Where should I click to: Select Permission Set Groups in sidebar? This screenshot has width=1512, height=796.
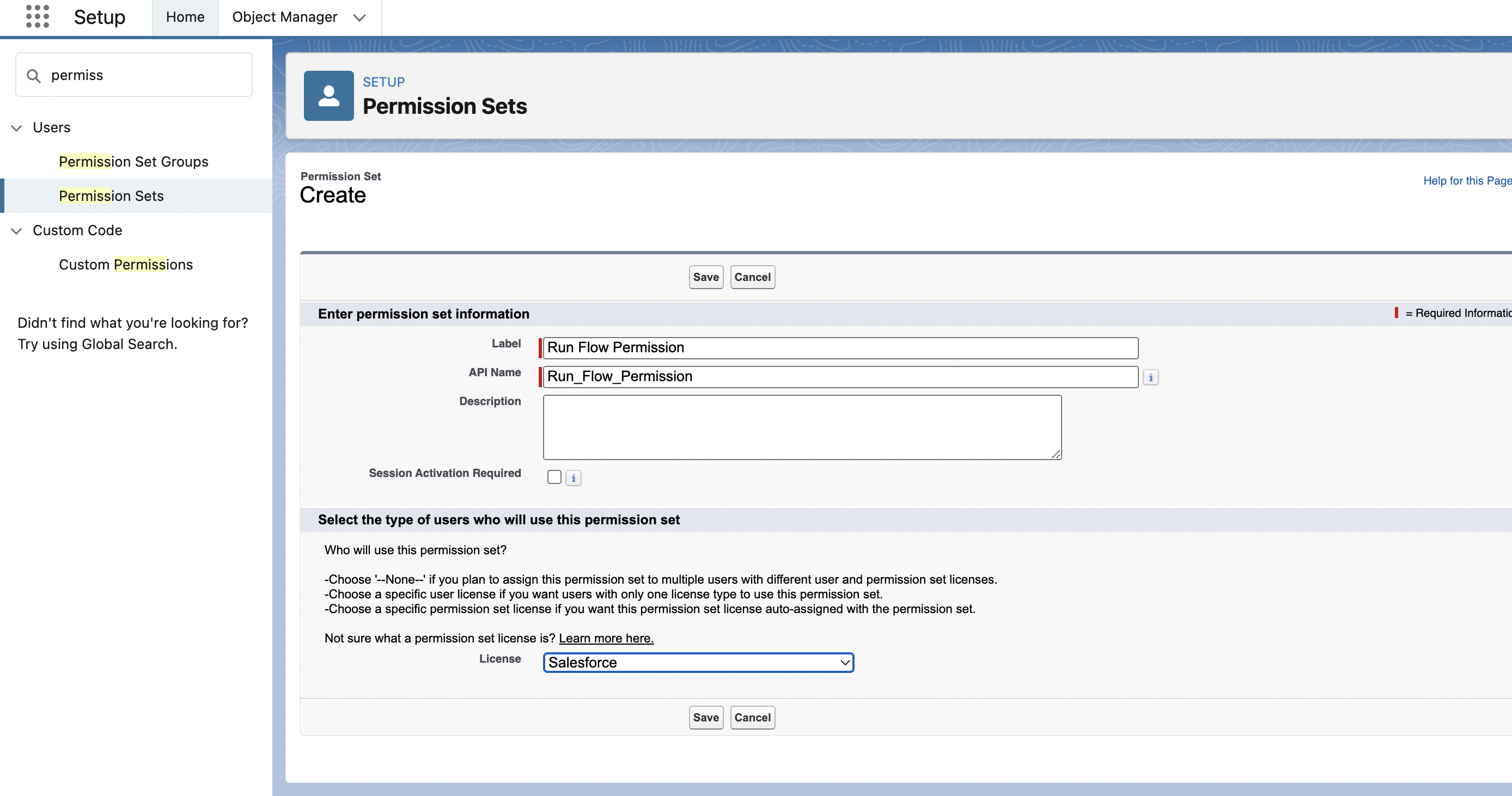(133, 162)
